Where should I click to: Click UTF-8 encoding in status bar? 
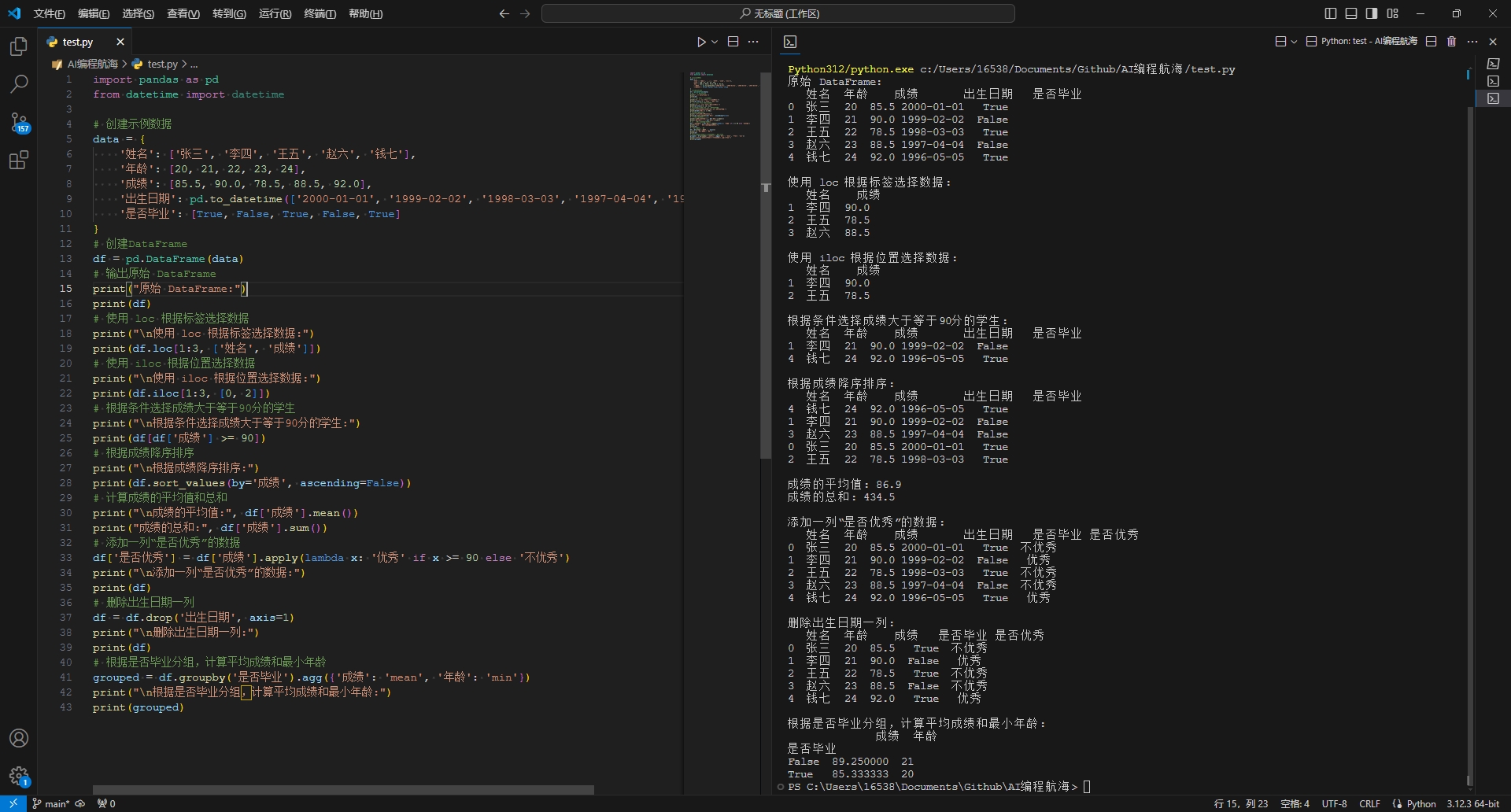1334,803
